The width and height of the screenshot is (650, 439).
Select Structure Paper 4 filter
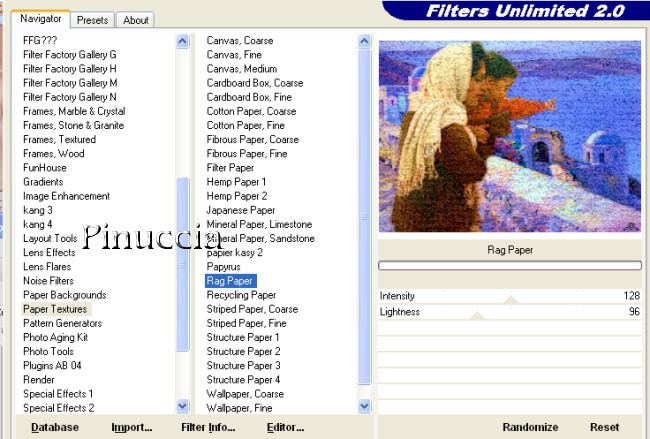point(243,380)
